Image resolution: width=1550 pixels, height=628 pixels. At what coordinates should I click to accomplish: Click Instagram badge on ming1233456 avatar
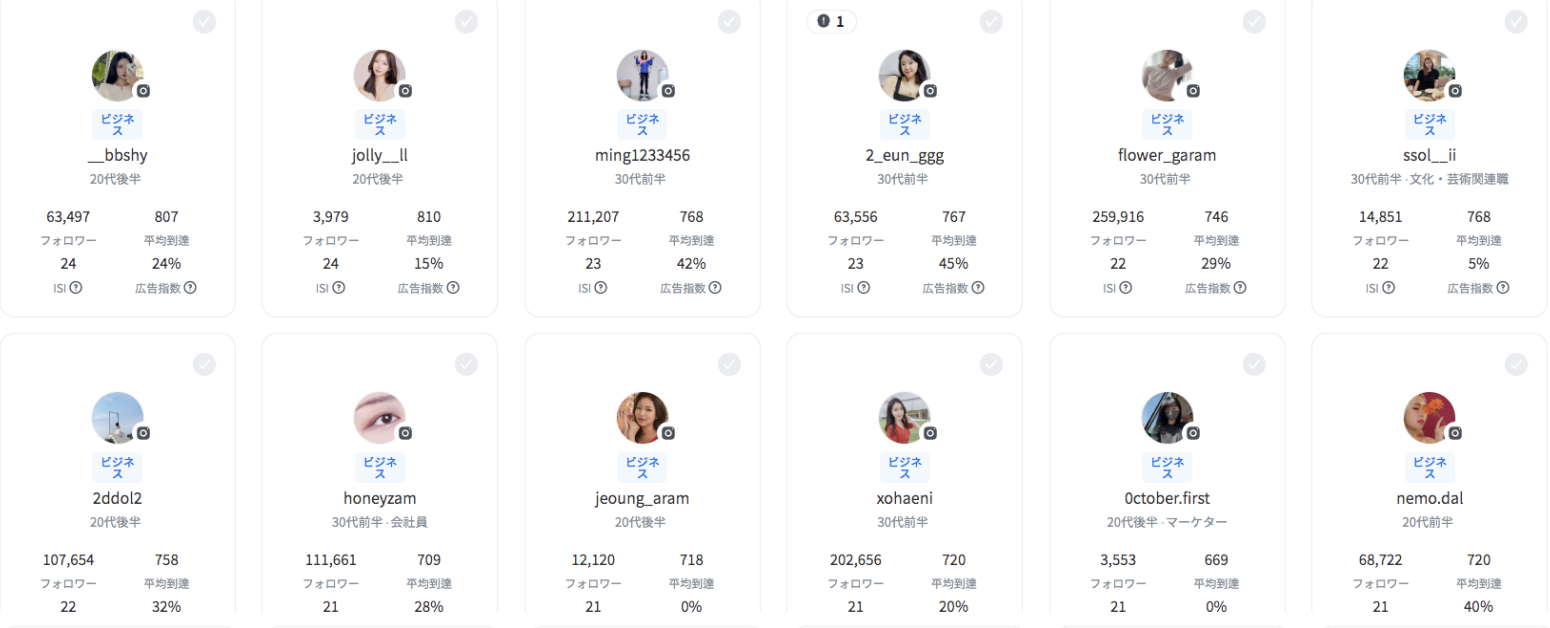tap(668, 91)
